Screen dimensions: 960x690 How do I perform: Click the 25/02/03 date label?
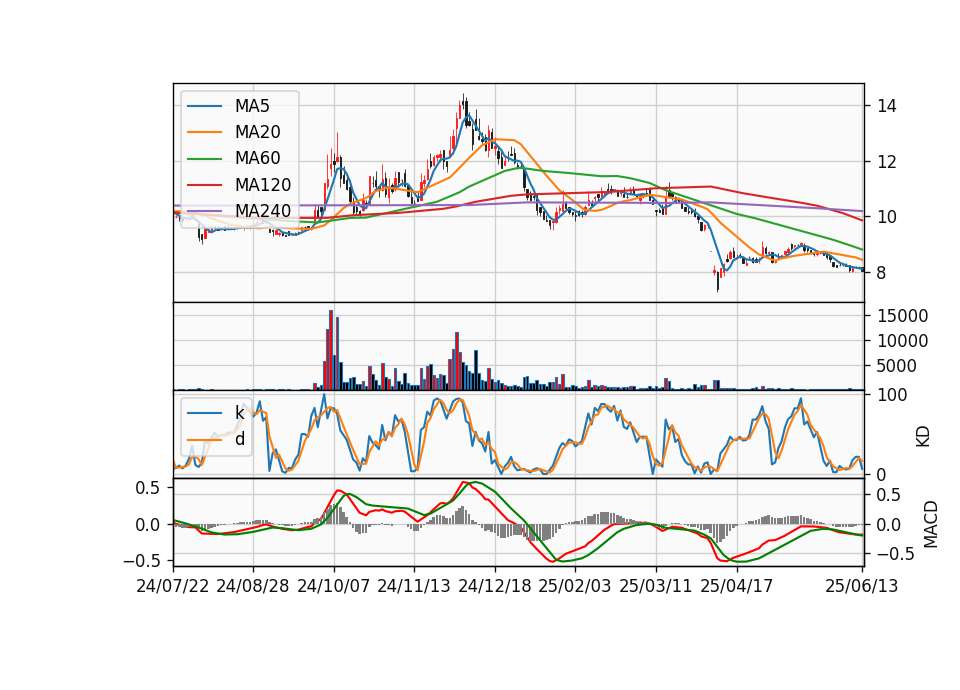pos(575,586)
